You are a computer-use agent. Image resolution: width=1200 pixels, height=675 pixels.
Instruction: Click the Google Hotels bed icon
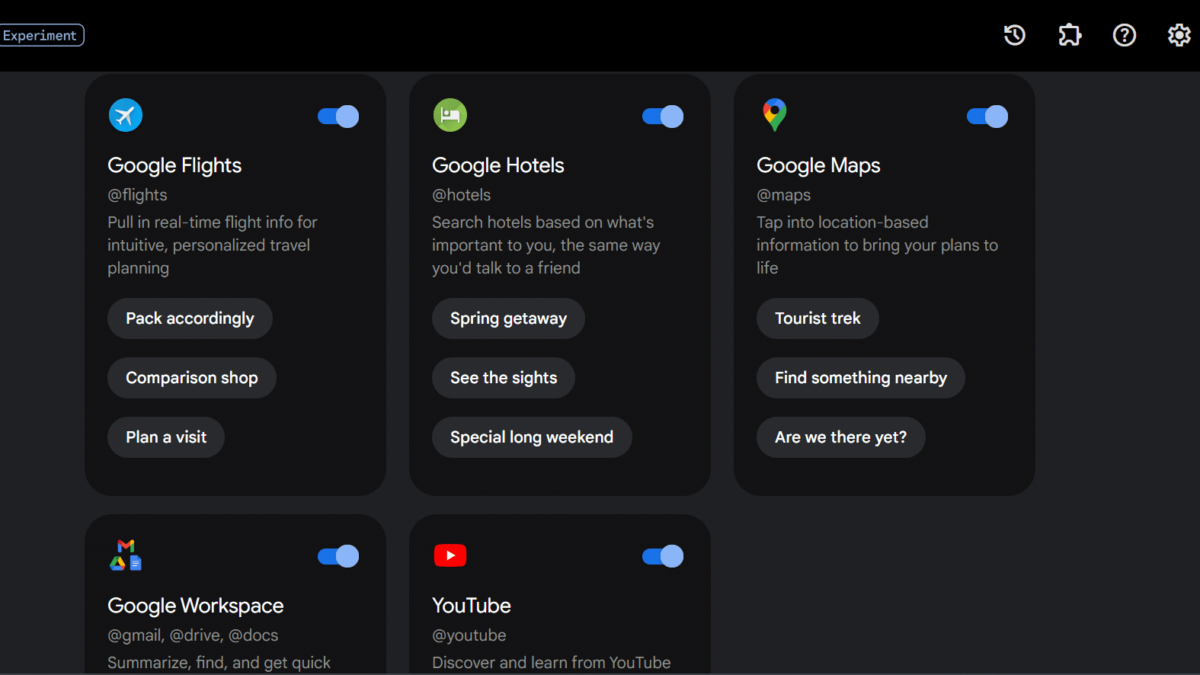(450, 115)
